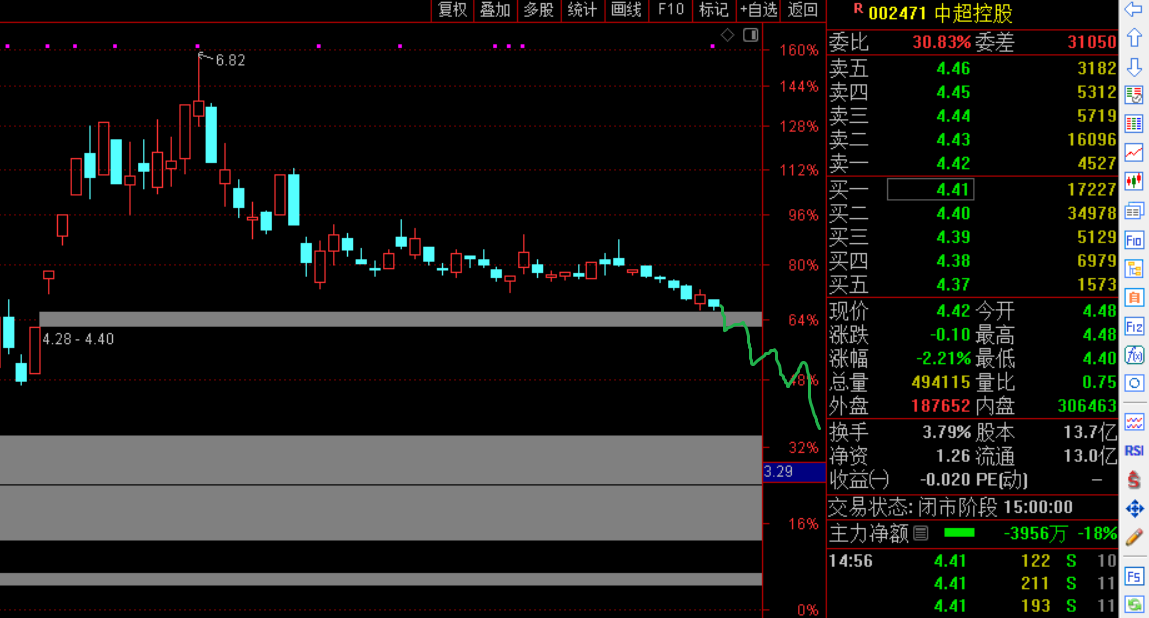Click 卖三 price 4.44

click(953, 116)
